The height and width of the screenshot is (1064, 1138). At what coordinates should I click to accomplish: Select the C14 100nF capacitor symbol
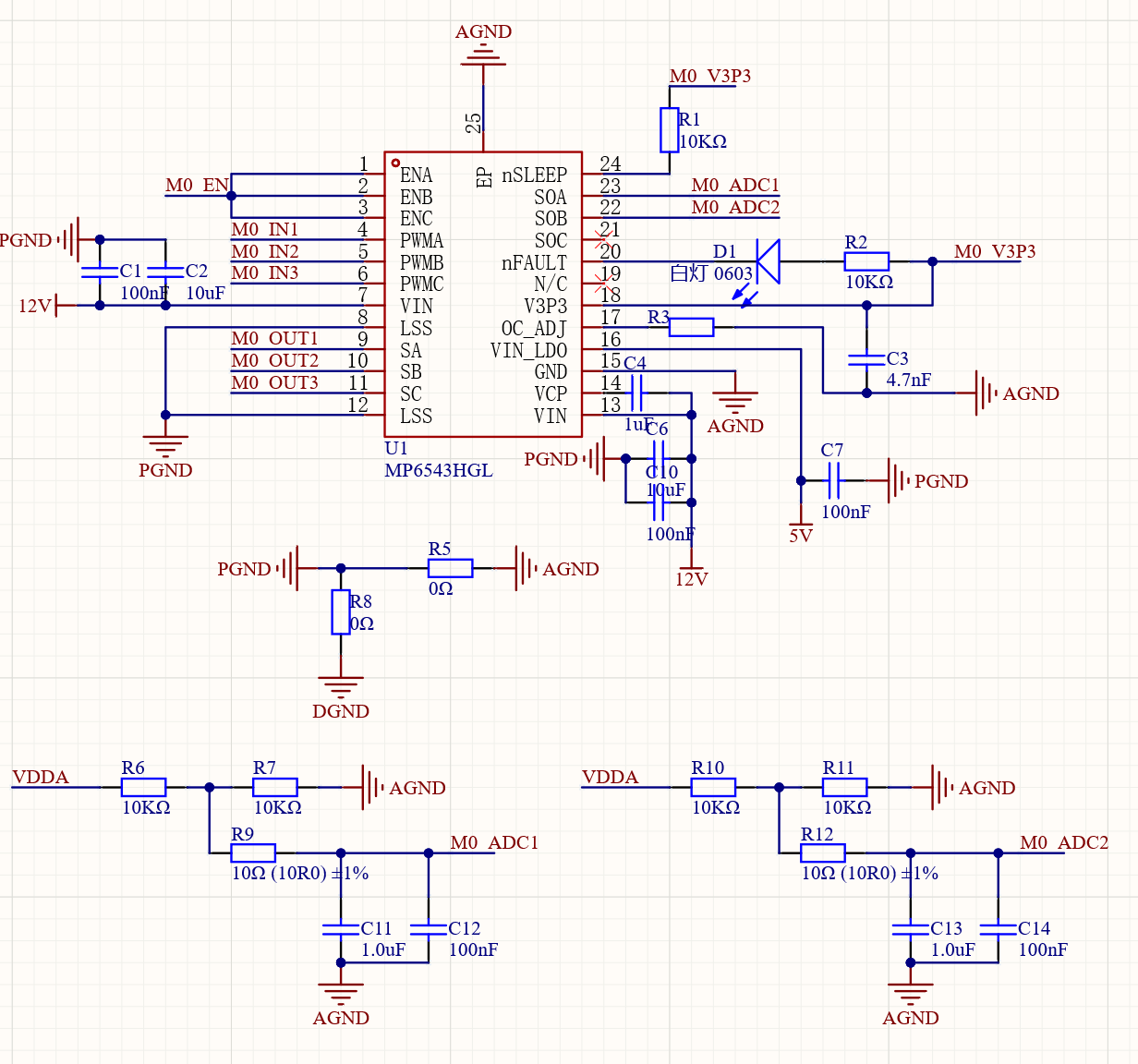click(998, 928)
